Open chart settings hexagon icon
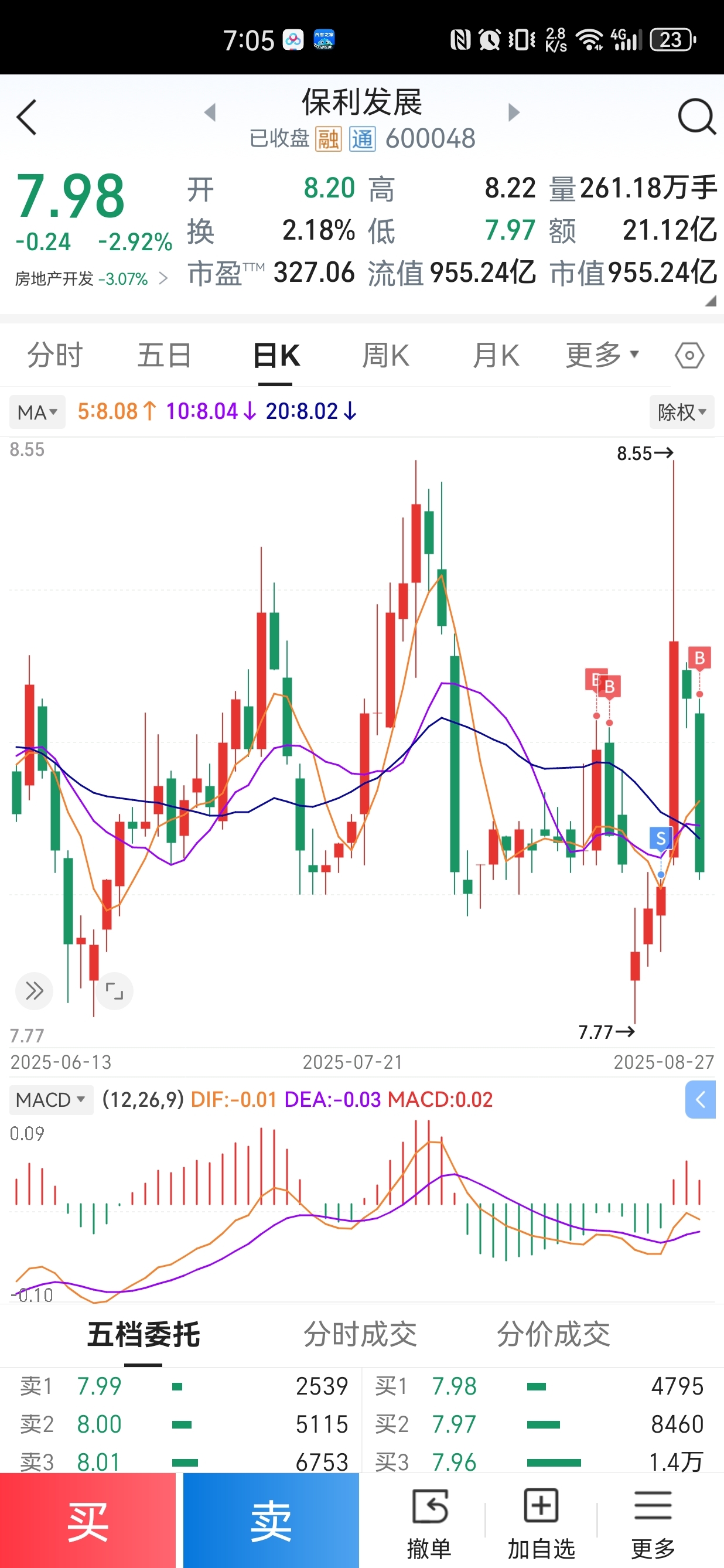 click(x=689, y=355)
